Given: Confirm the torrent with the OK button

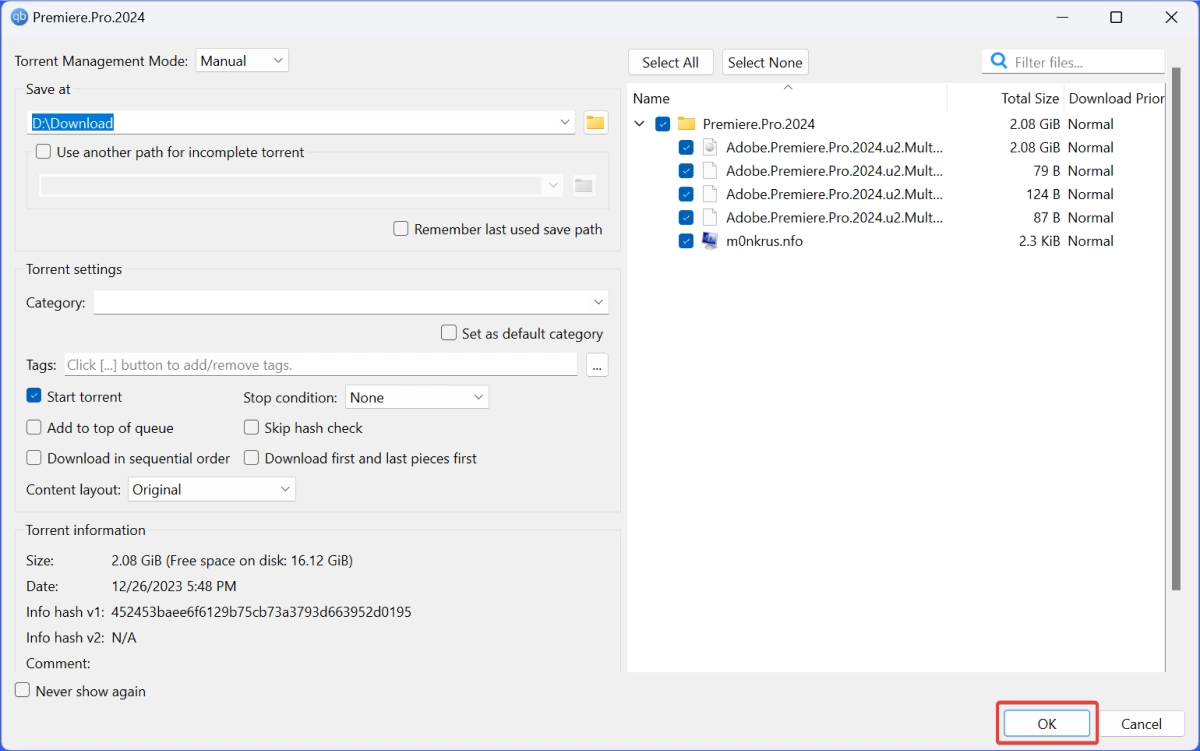Looking at the screenshot, I should 1047,724.
